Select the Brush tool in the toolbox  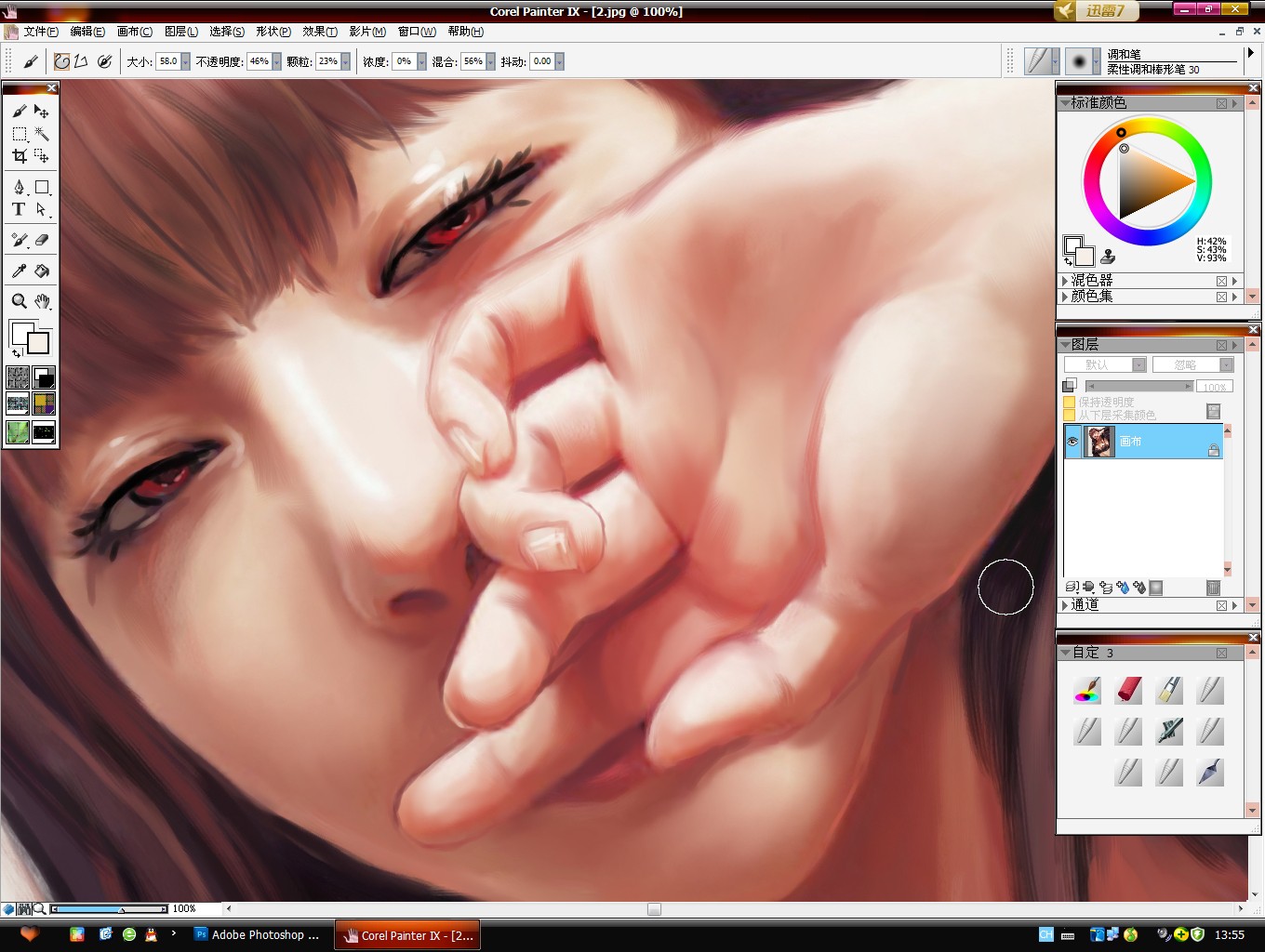20,112
